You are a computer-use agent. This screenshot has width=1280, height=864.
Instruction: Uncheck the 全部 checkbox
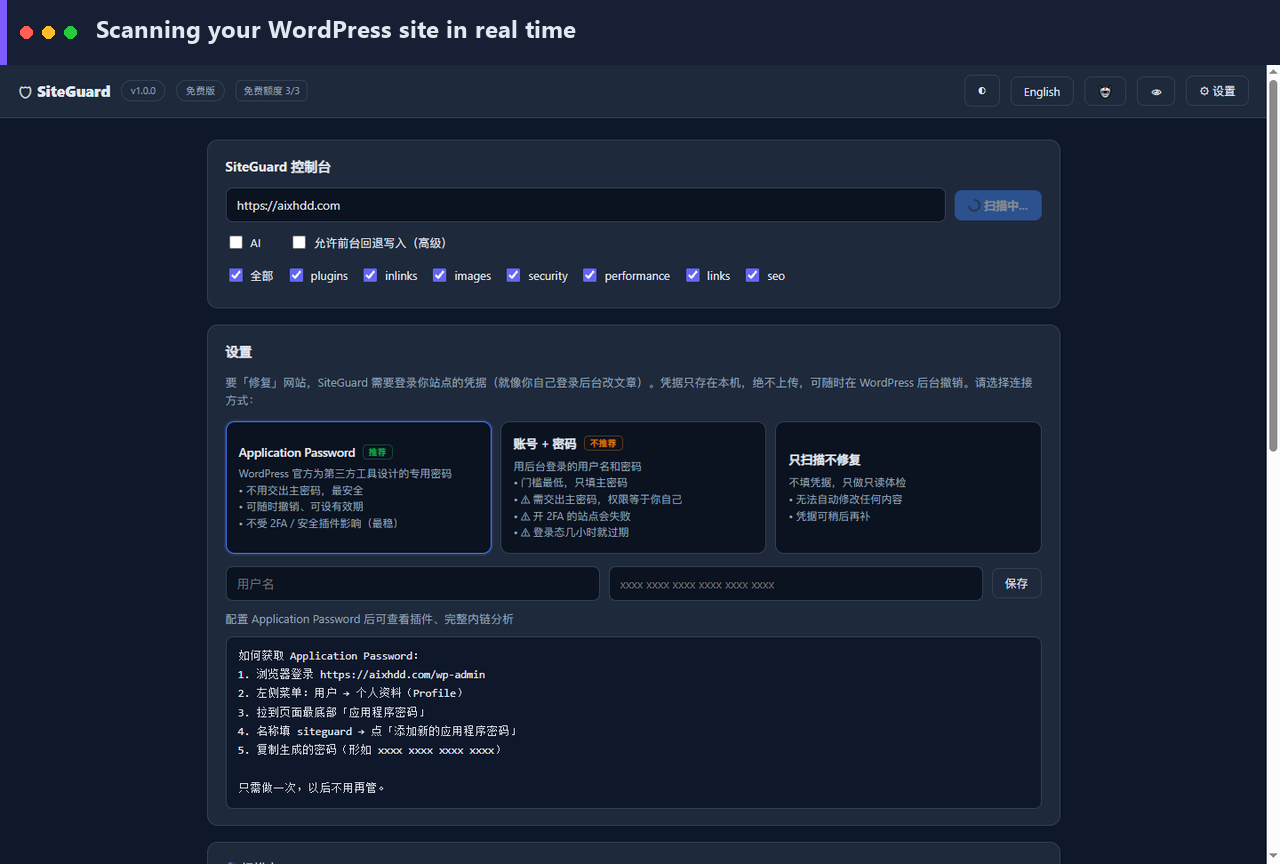(x=236, y=275)
